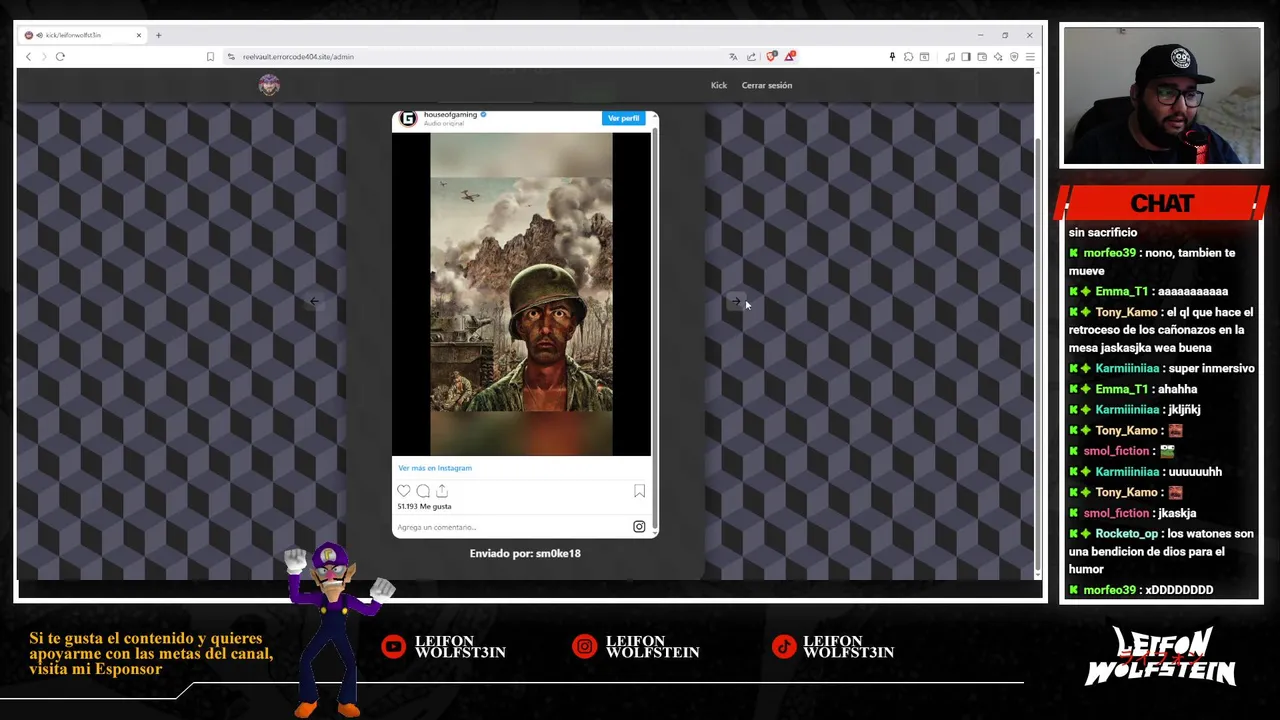Open Ver más en Instagram link

435,468
